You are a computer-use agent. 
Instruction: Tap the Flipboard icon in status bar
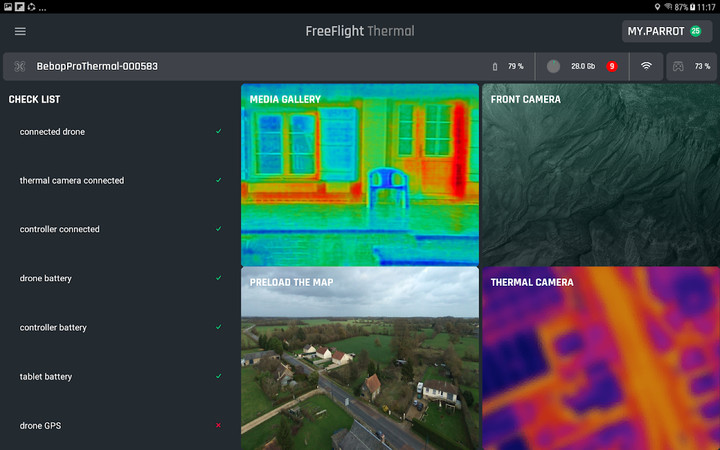tap(19, 7)
